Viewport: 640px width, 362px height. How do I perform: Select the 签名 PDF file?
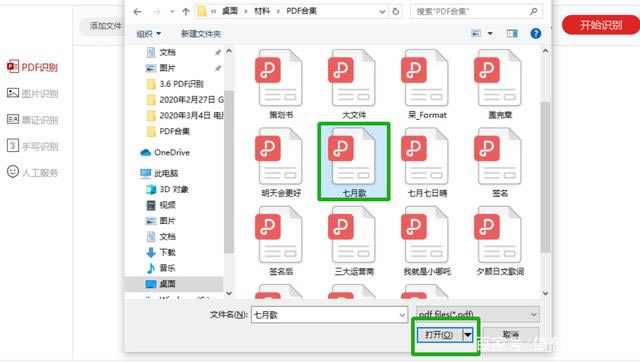point(500,162)
